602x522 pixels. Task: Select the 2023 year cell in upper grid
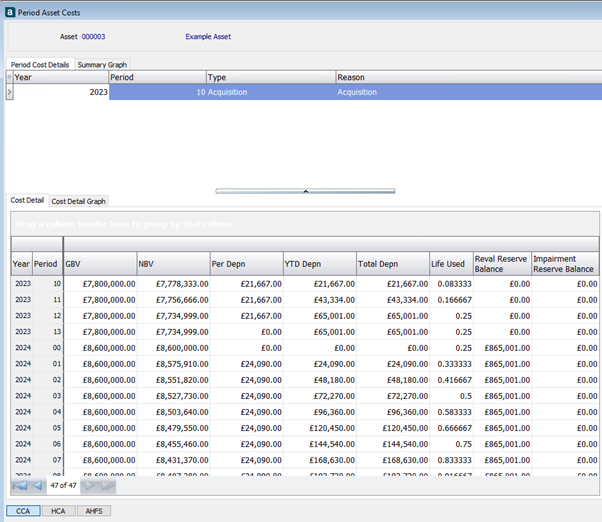click(x=61, y=92)
